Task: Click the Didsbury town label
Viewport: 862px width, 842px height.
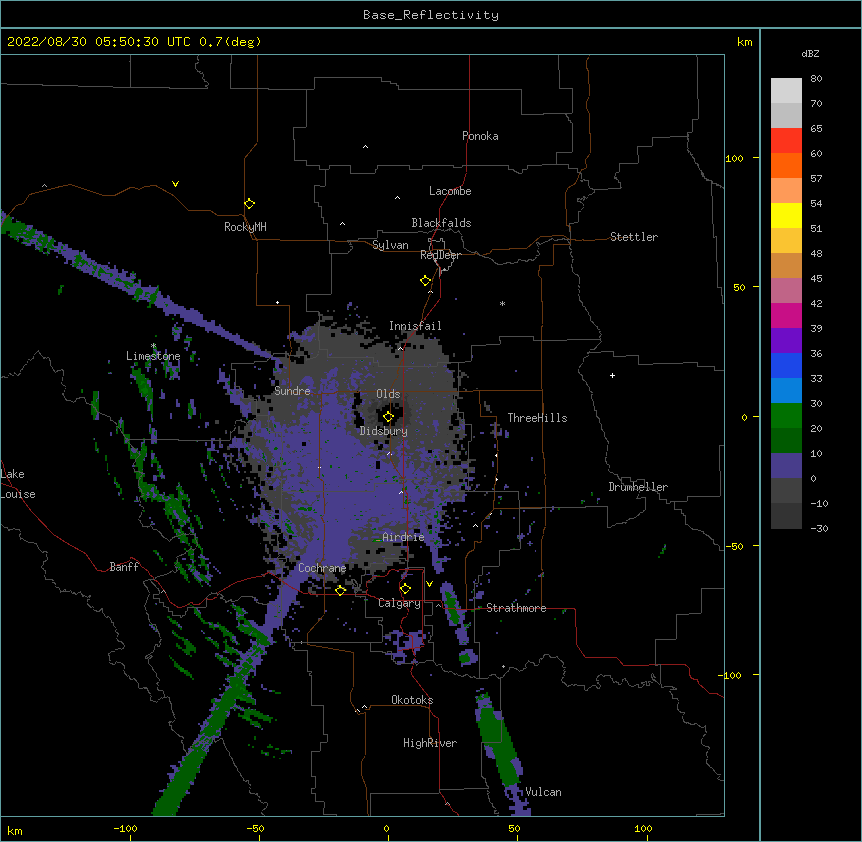Action: pos(383,431)
